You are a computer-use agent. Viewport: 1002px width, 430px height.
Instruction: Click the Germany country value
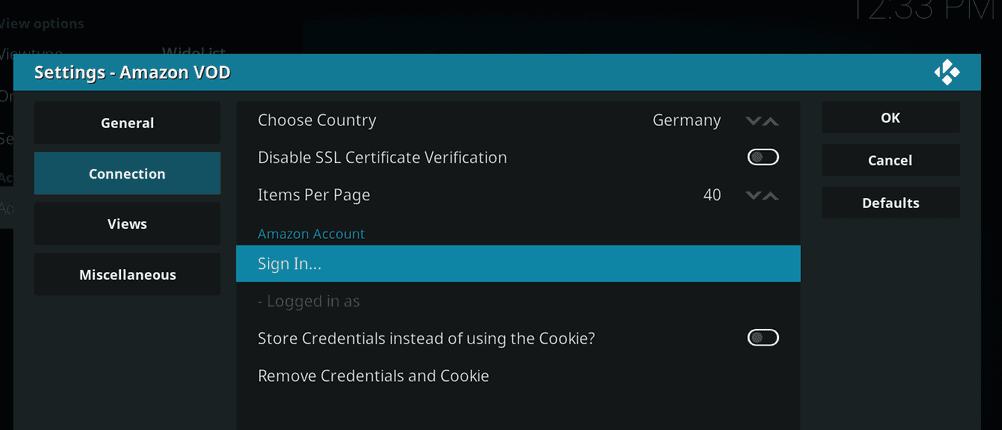click(686, 120)
